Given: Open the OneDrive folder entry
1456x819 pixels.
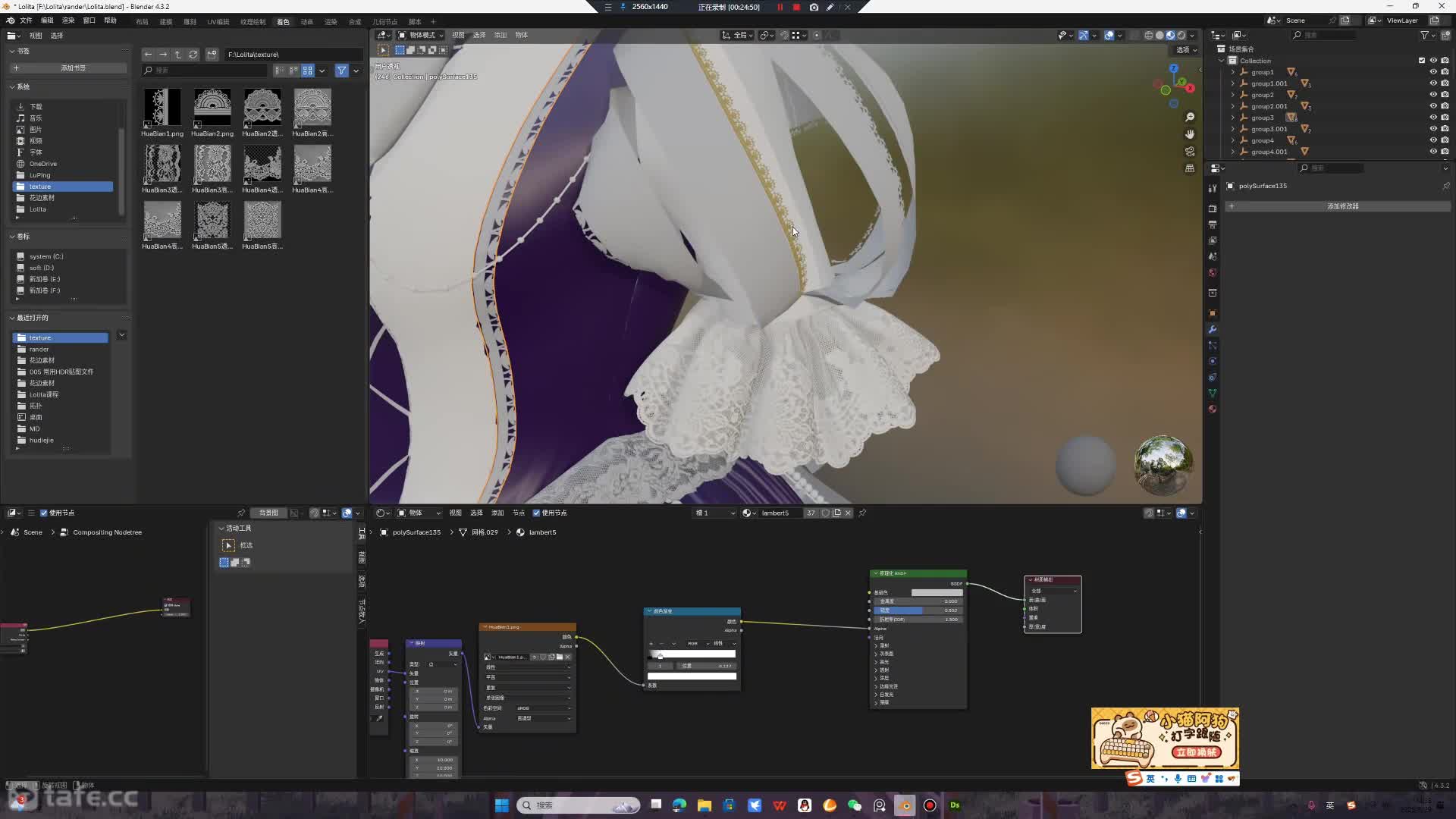Looking at the screenshot, I should point(64,164).
